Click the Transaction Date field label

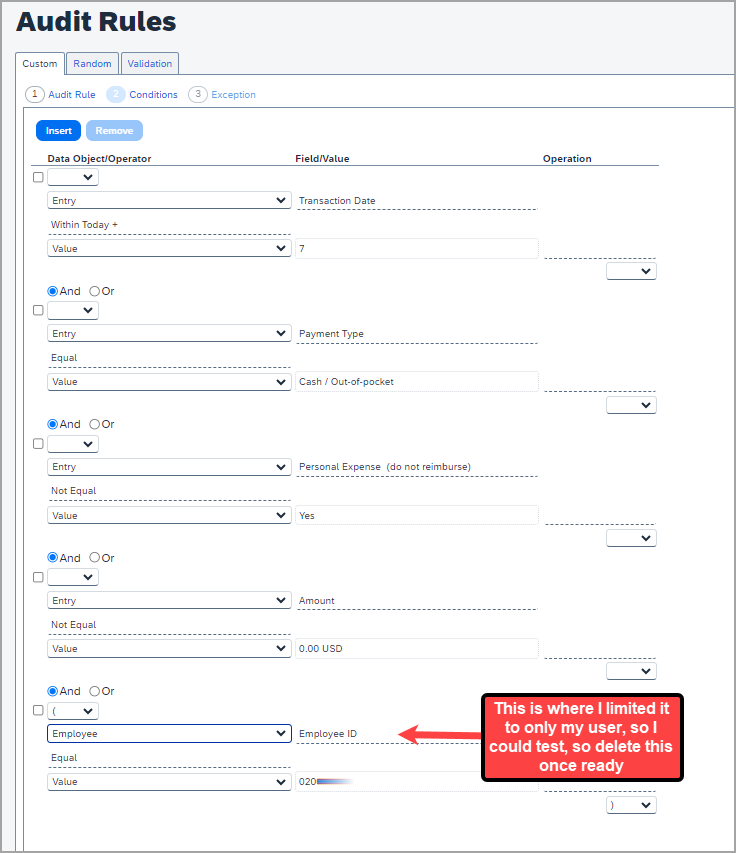[x=337, y=201]
